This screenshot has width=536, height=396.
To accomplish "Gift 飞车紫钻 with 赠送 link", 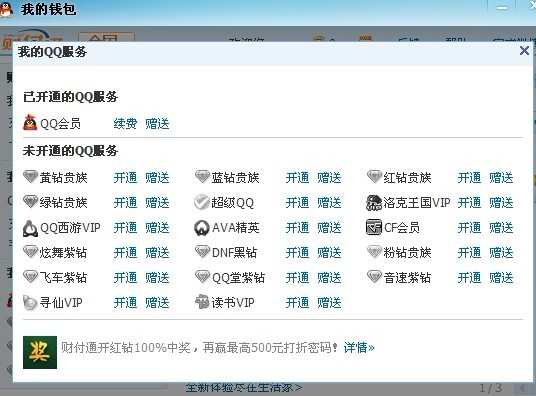I will tap(157, 278).
